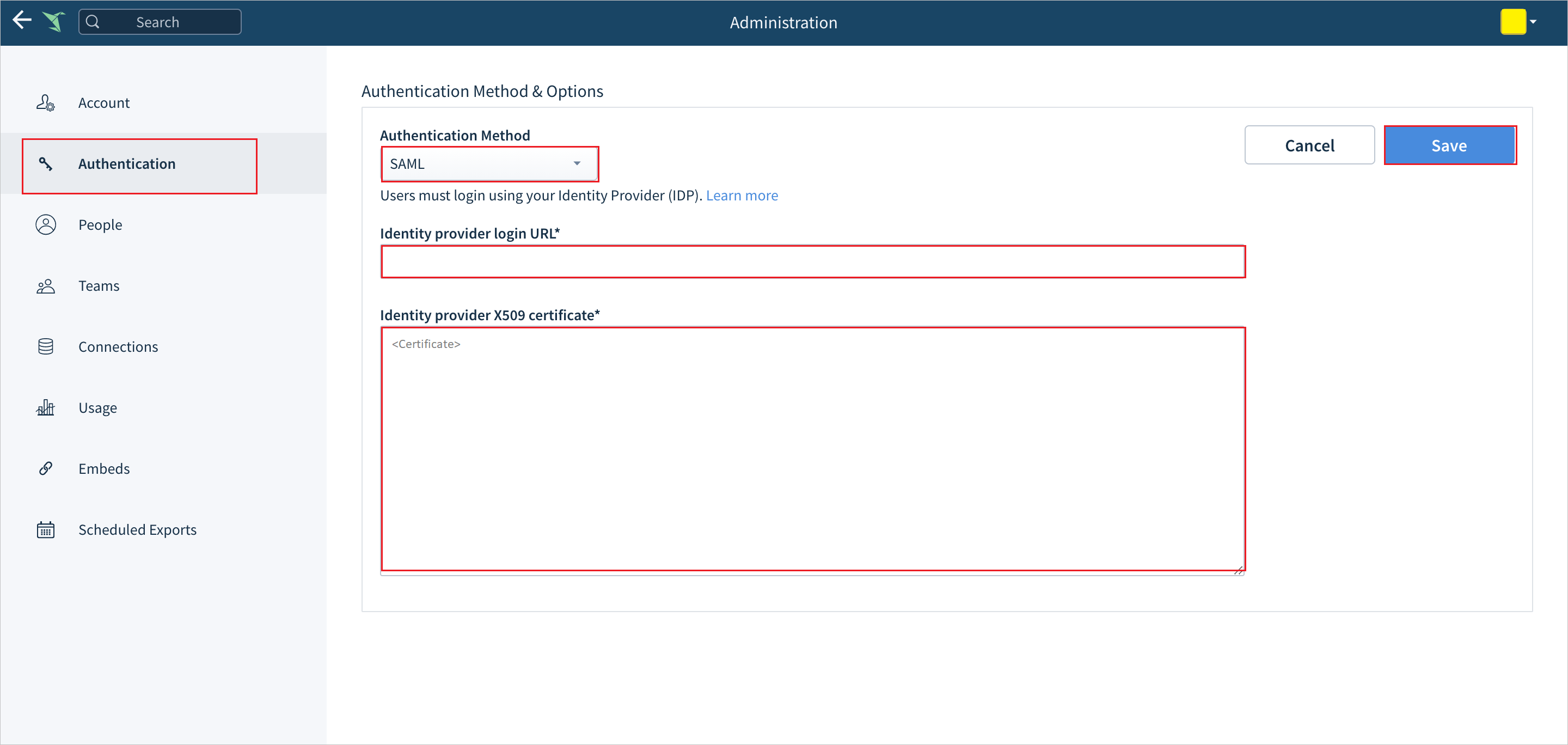The height and width of the screenshot is (745, 1568).
Task: Click the Teams sidebar icon
Action: coord(47,285)
